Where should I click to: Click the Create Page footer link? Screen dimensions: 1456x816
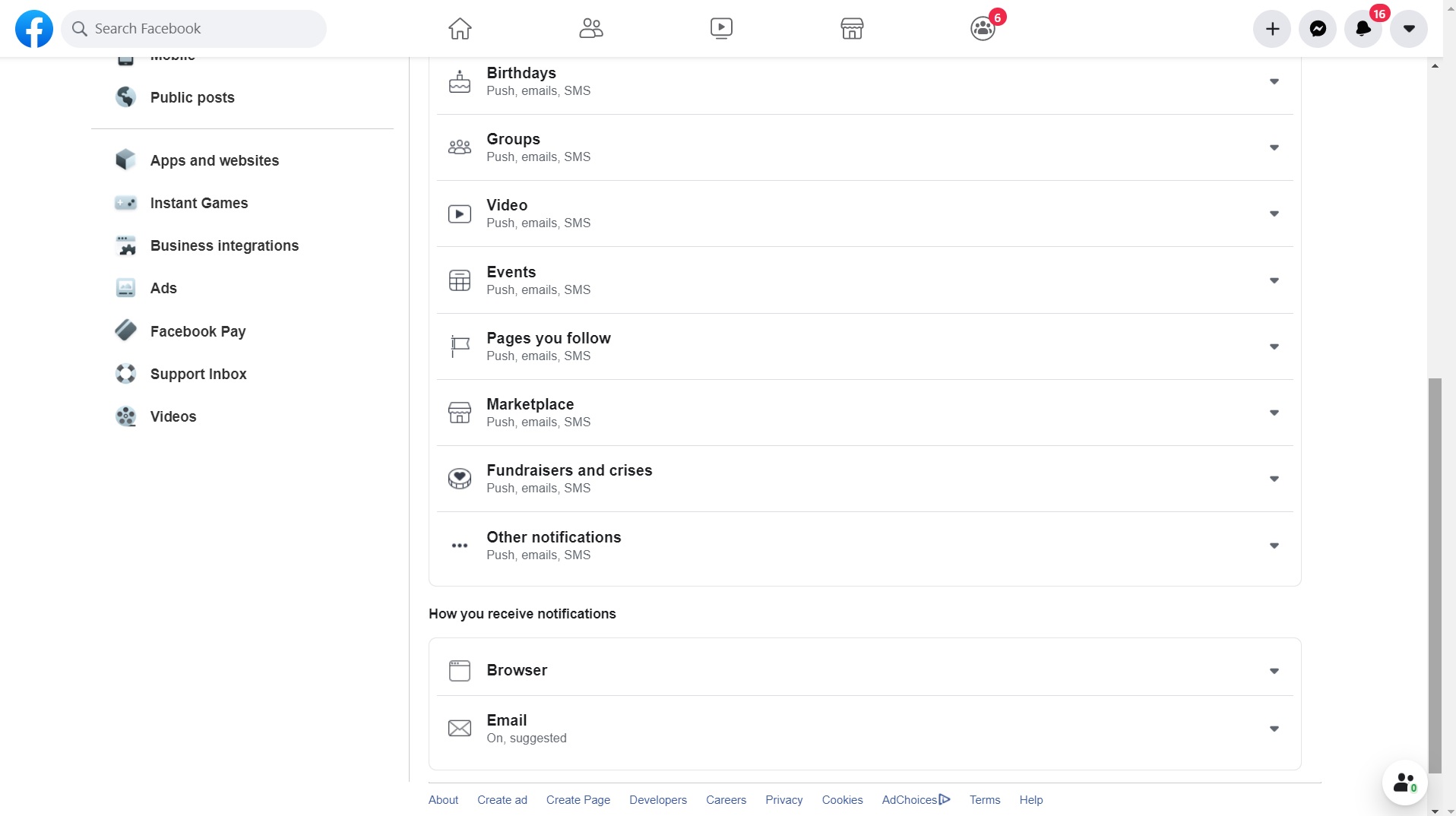pos(578,800)
